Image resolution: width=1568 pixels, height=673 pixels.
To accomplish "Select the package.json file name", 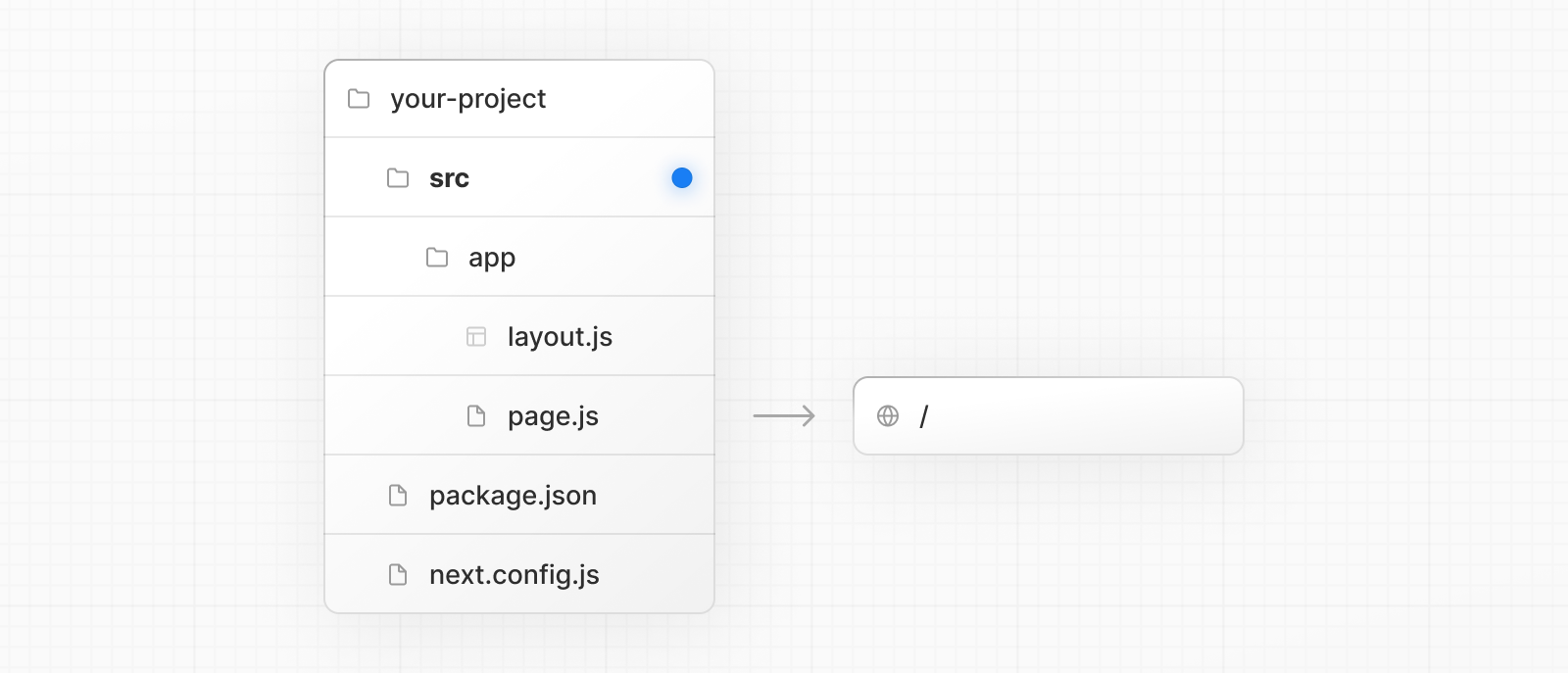I will point(513,496).
